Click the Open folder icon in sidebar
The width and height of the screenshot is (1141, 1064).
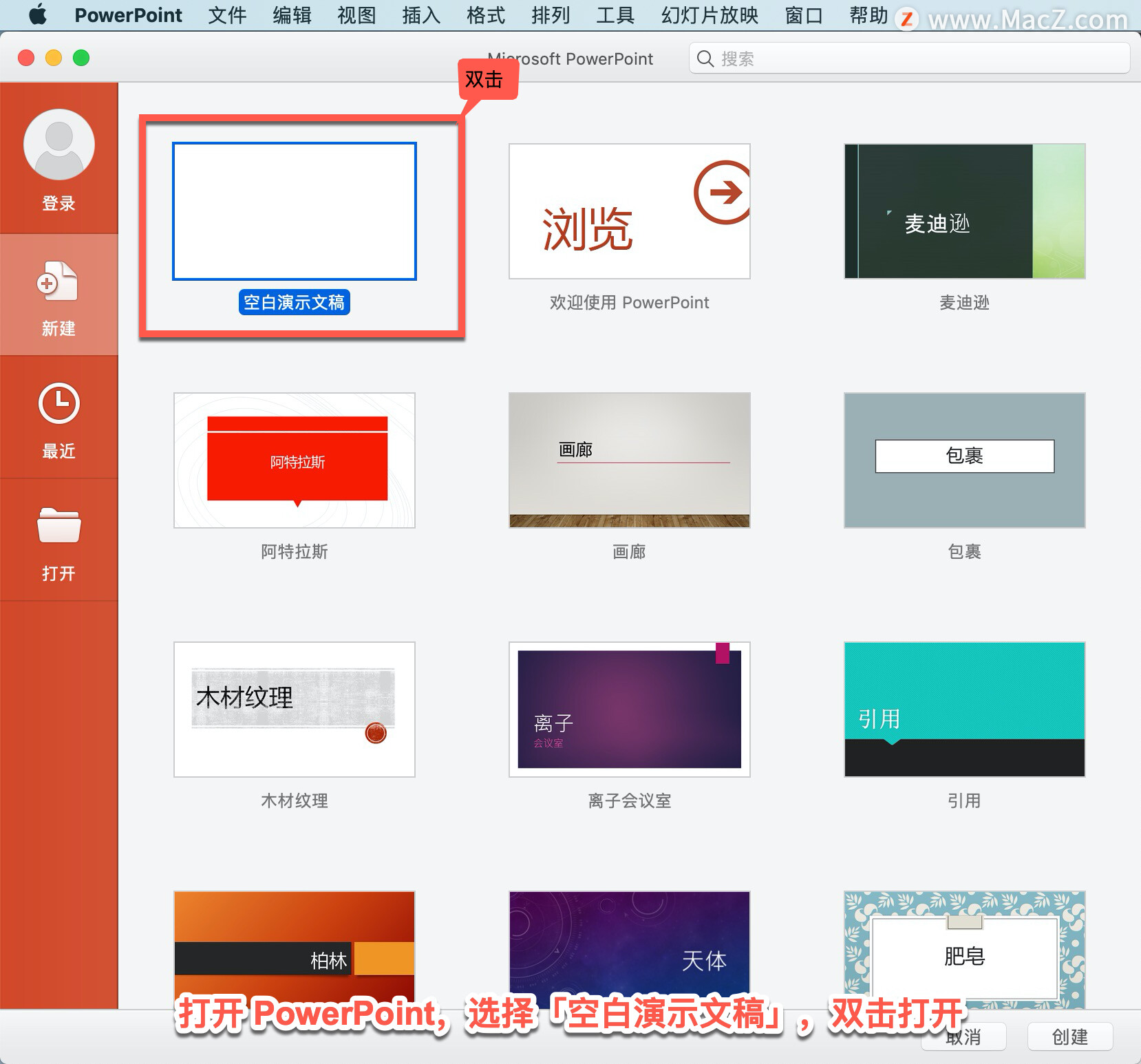[x=59, y=526]
